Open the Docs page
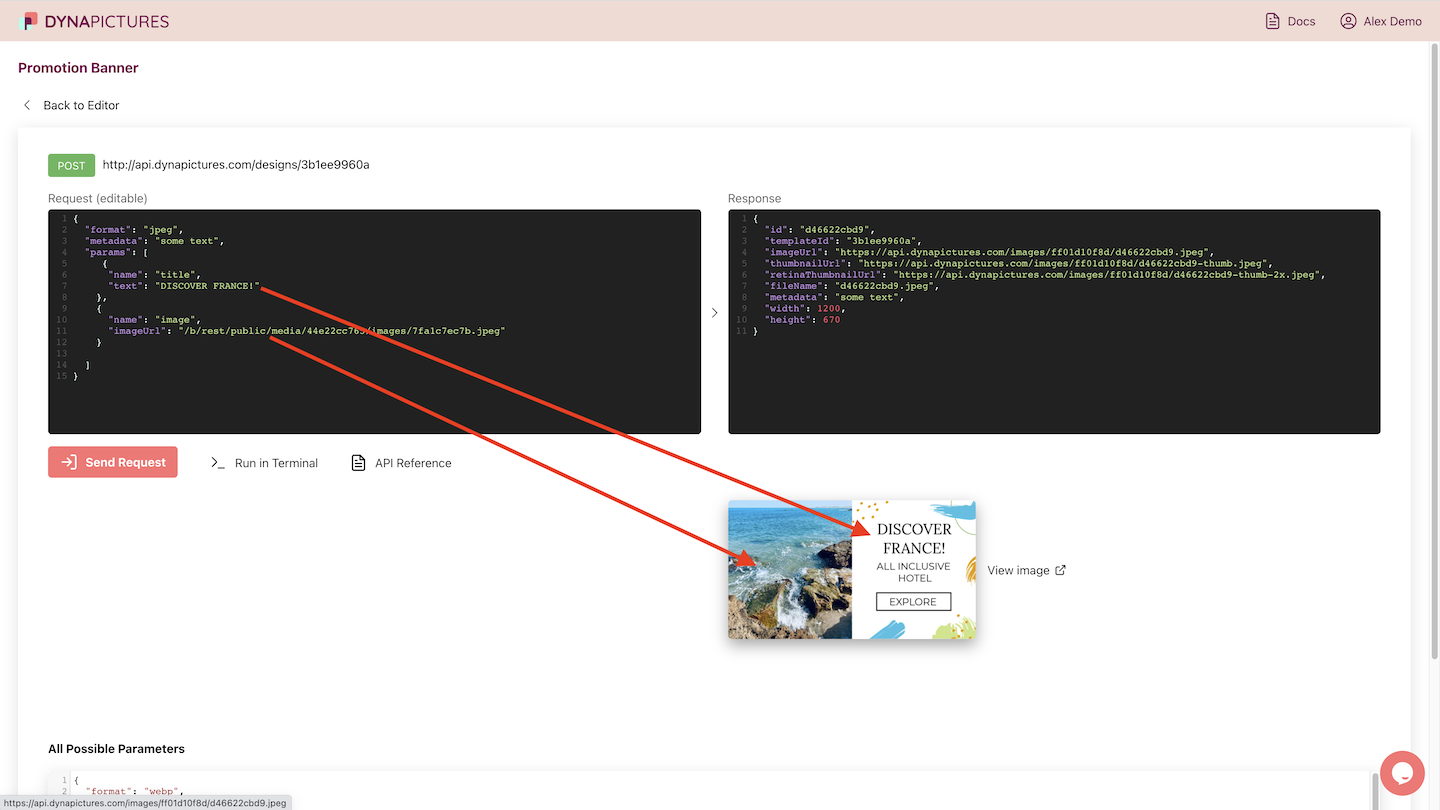The width and height of the screenshot is (1440, 810). (1301, 21)
